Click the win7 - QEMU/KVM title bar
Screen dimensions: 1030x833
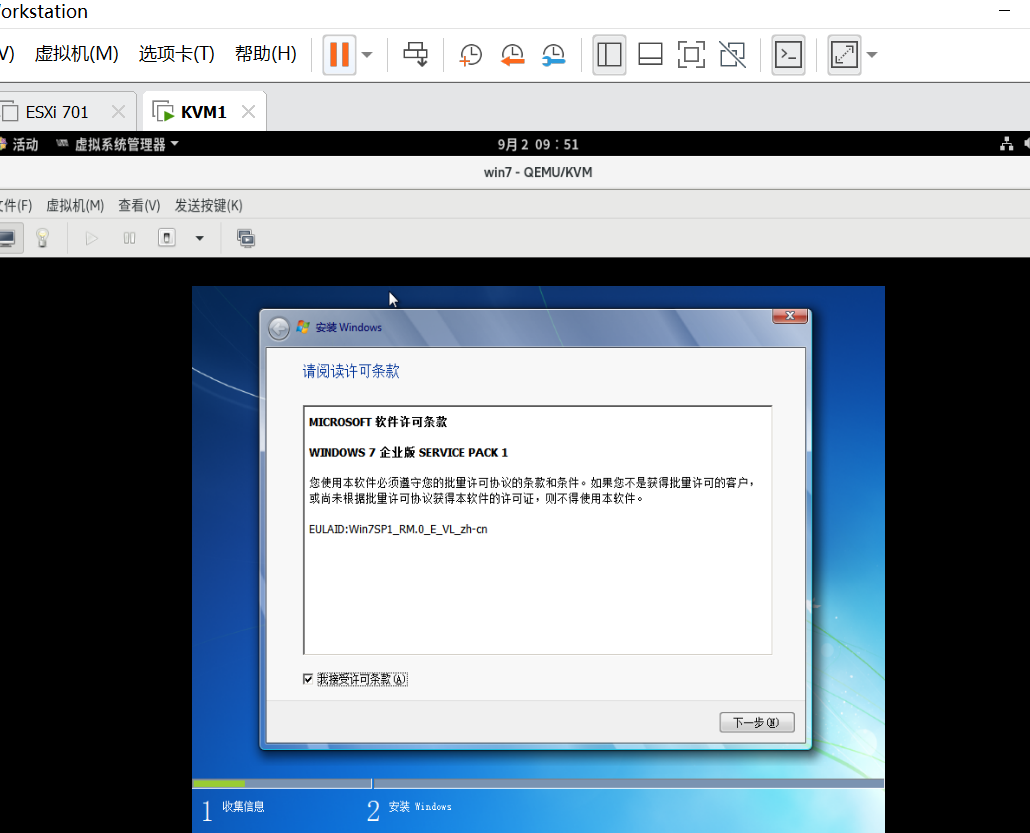(537, 173)
